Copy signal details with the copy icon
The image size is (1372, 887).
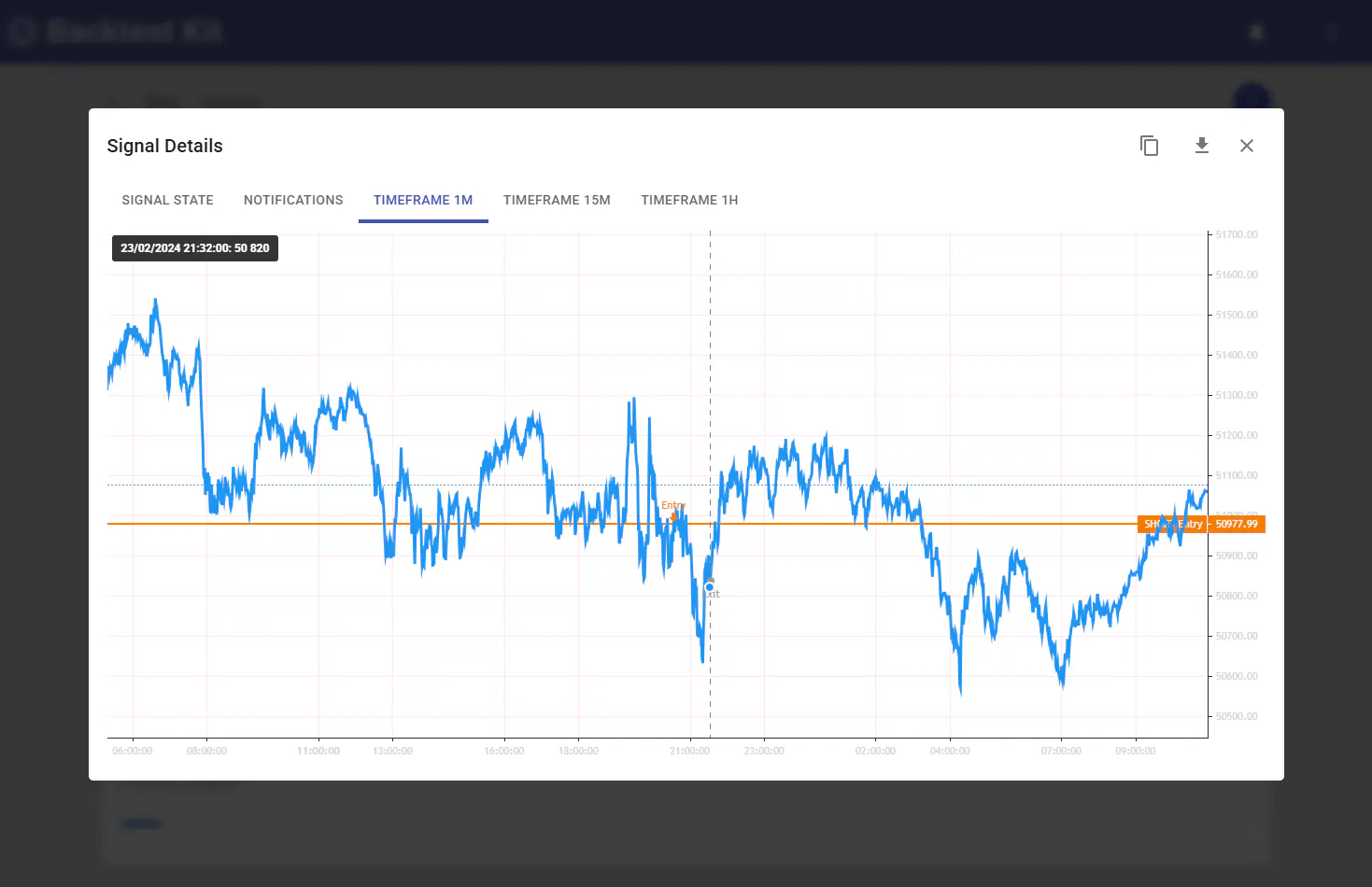1149,146
